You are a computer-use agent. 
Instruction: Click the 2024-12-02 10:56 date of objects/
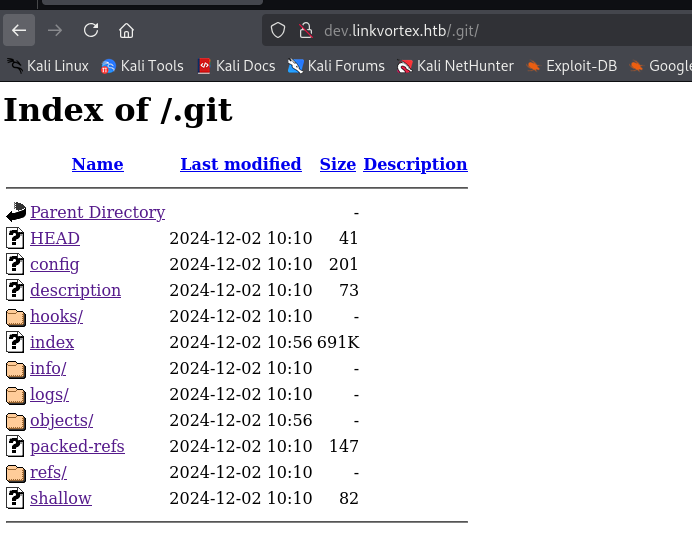coord(241,421)
